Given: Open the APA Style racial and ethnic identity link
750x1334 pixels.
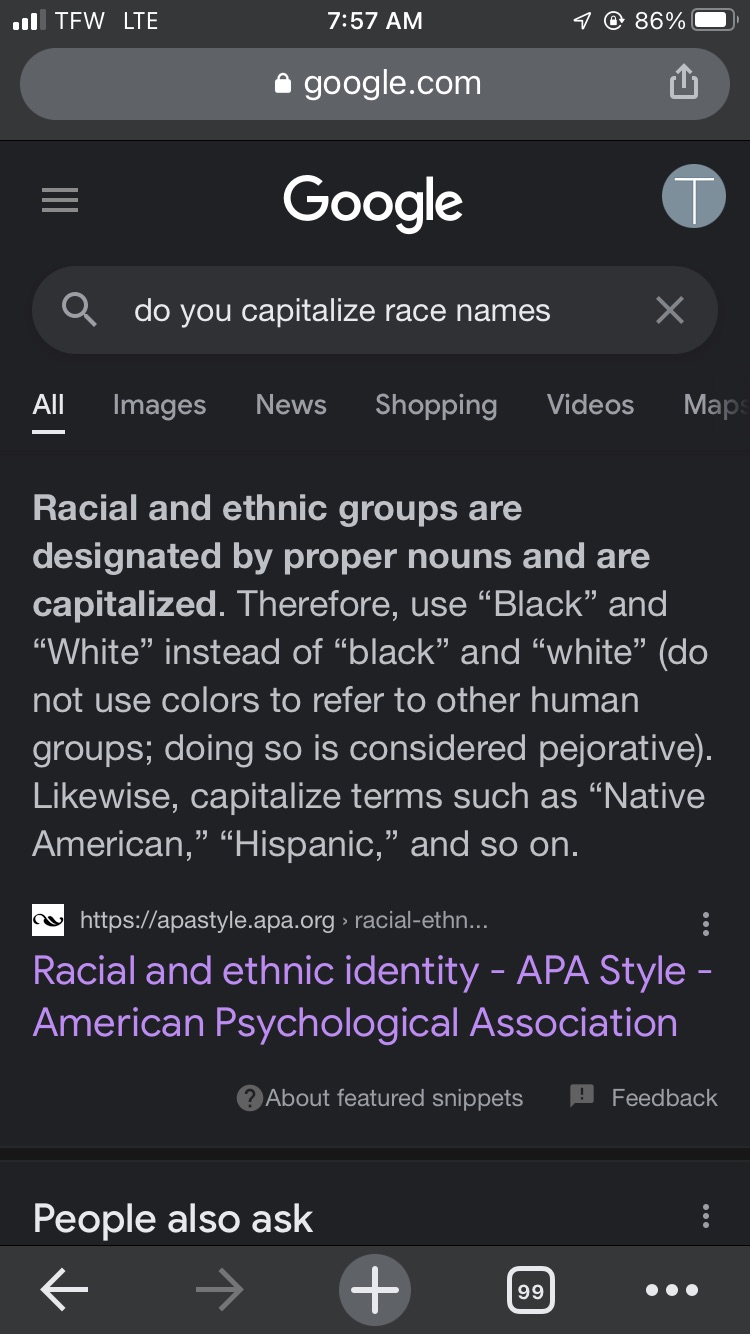Looking at the screenshot, I should coord(371,997).
